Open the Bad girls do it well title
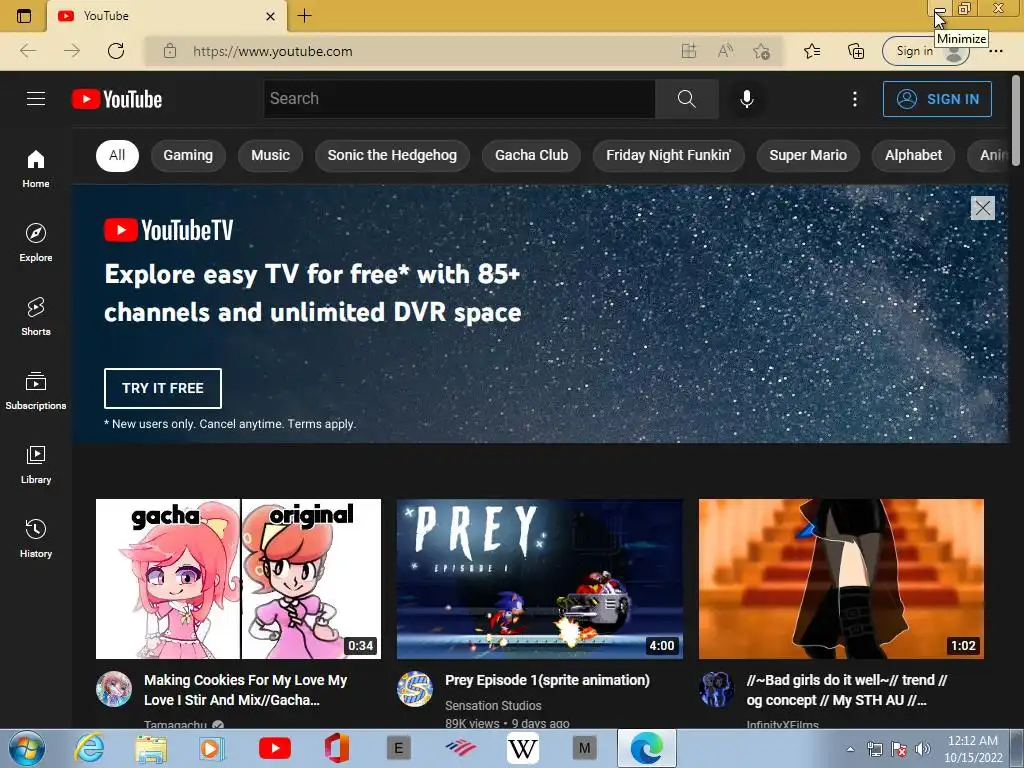 pos(847,690)
